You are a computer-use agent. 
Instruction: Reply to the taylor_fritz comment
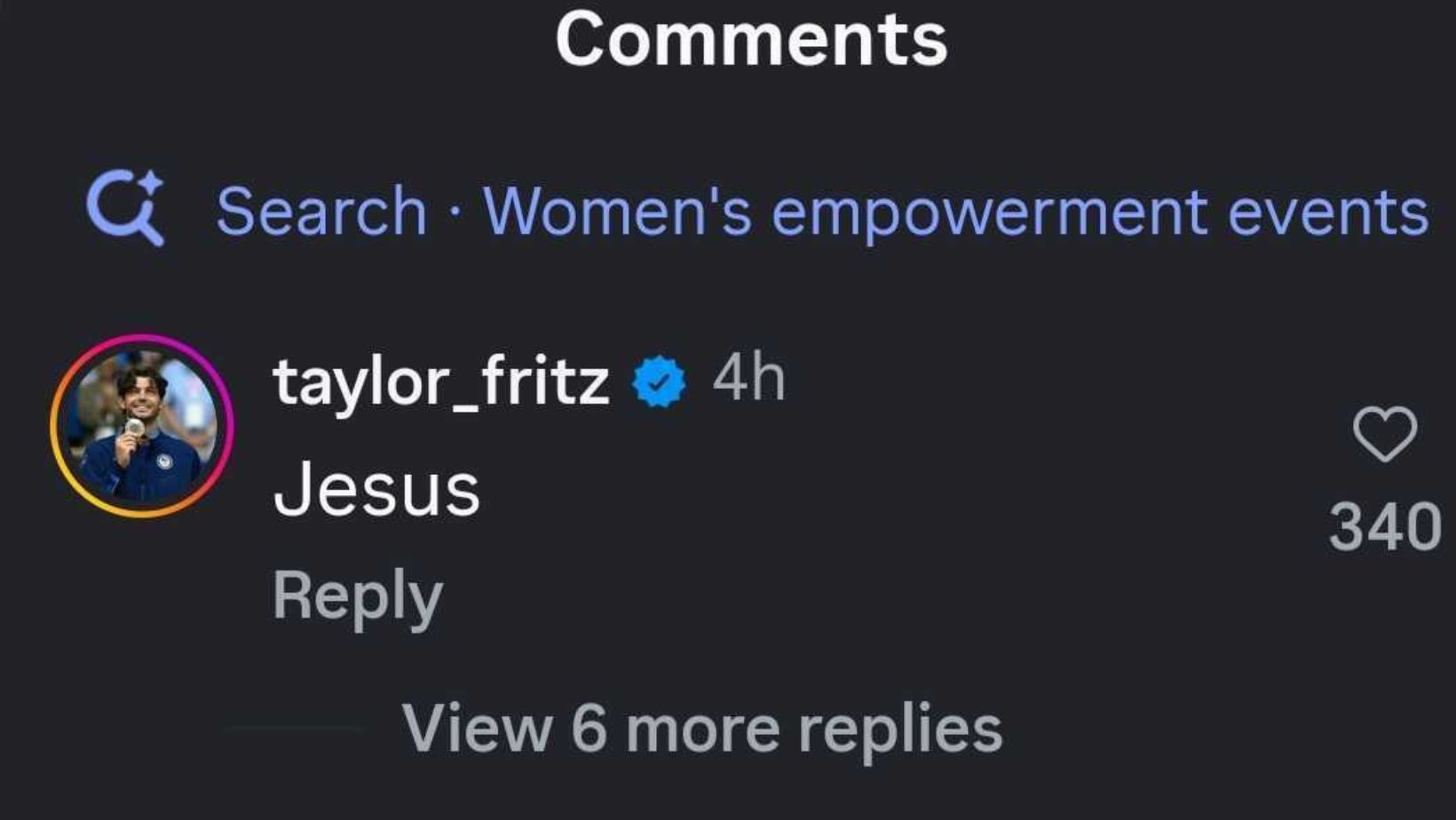point(357,596)
